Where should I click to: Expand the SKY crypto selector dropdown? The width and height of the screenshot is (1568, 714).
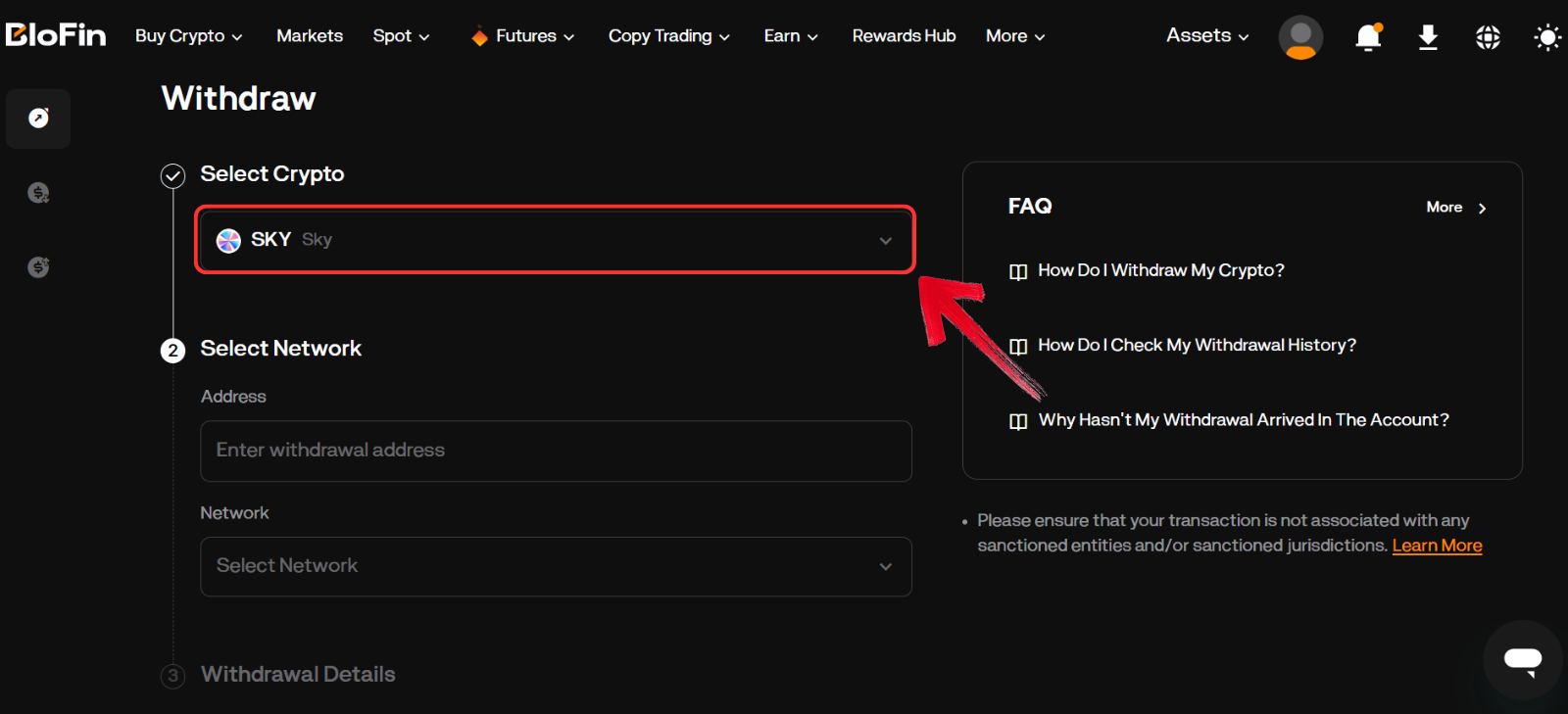[555, 240]
